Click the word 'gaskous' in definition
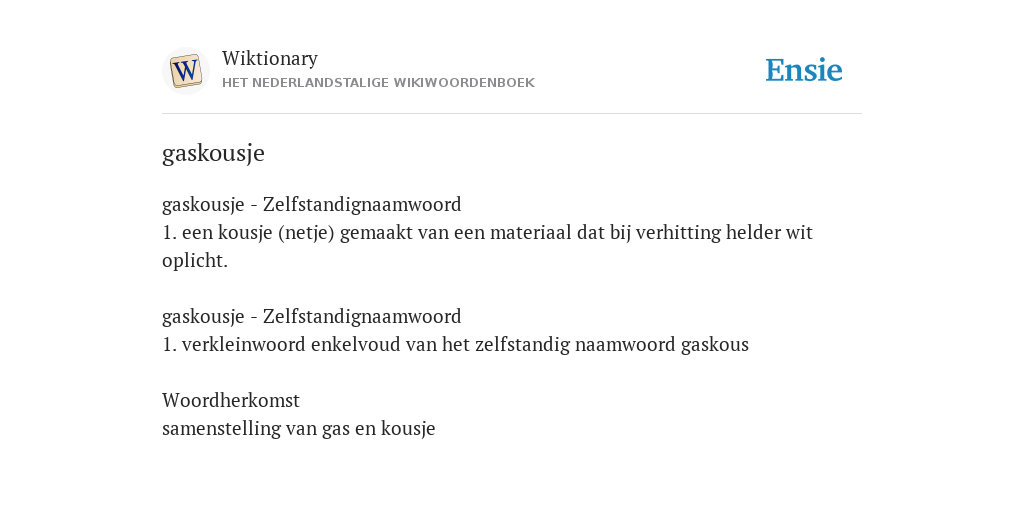 pos(714,345)
